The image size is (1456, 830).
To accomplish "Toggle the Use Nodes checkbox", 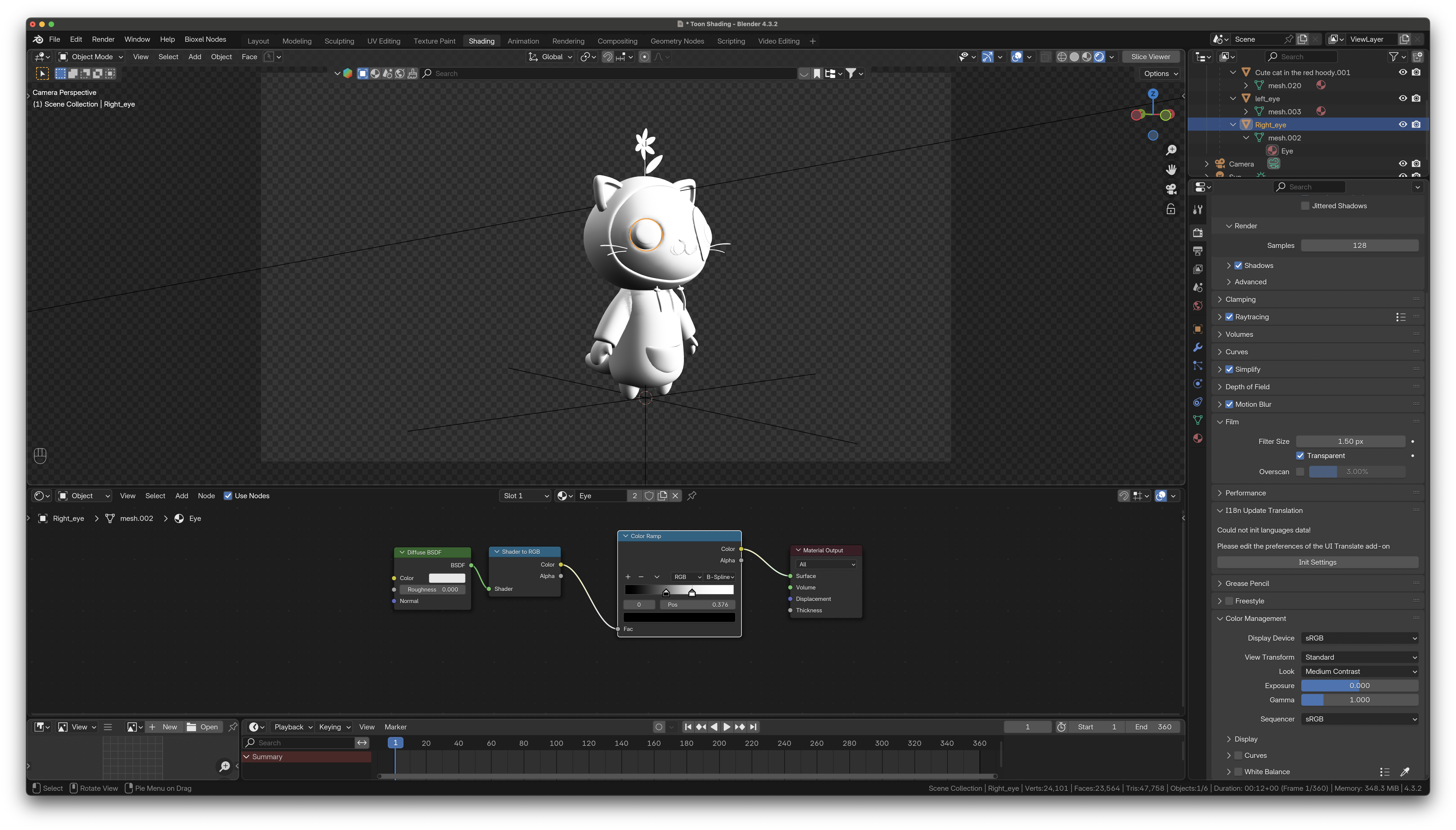I will click(228, 496).
